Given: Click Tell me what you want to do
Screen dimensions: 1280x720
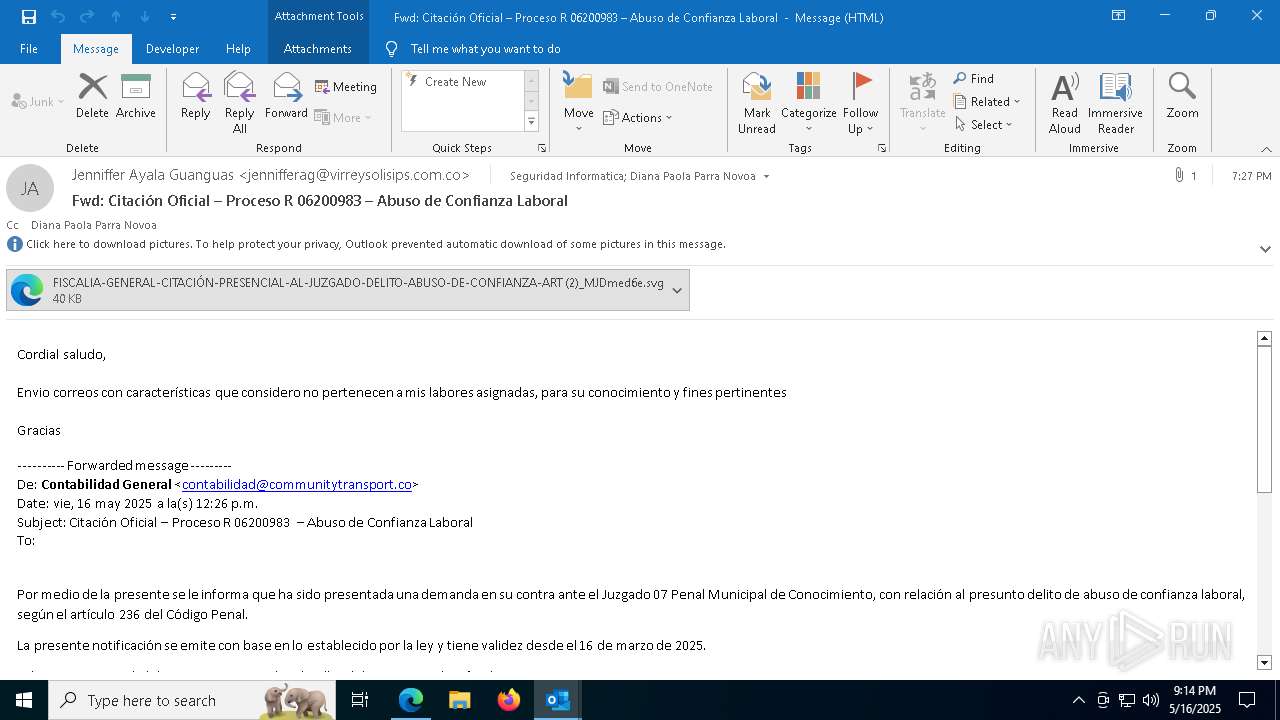Looking at the screenshot, I should (x=485, y=48).
